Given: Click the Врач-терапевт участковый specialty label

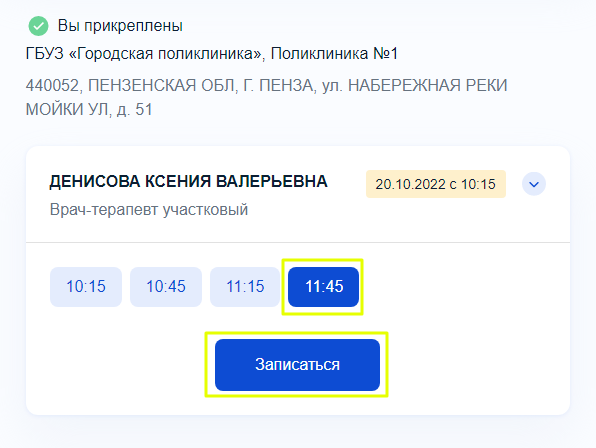Looking at the screenshot, I should 149,210.
